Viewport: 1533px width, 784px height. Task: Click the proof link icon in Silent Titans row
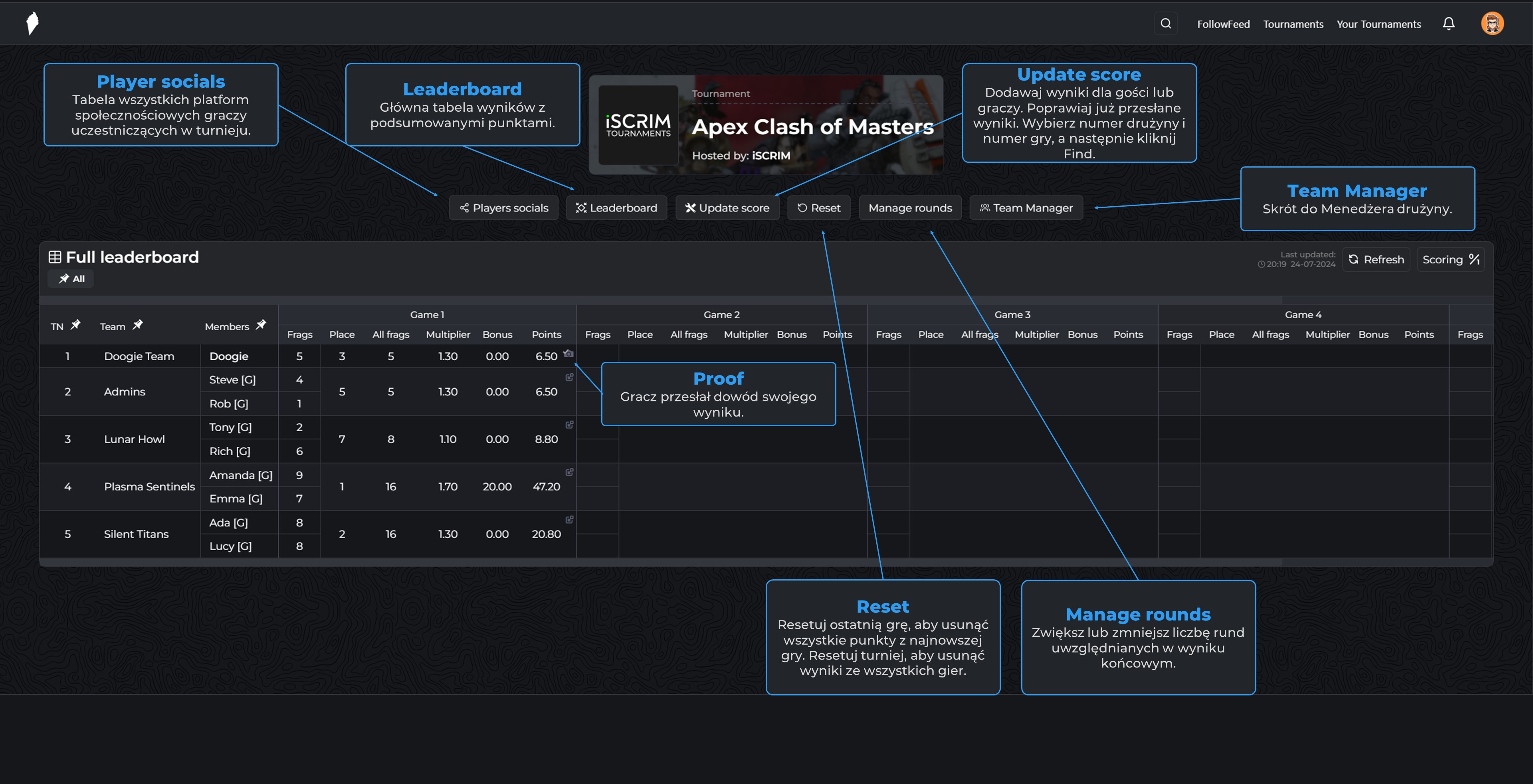pyautogui.click(x=570, y=520)
